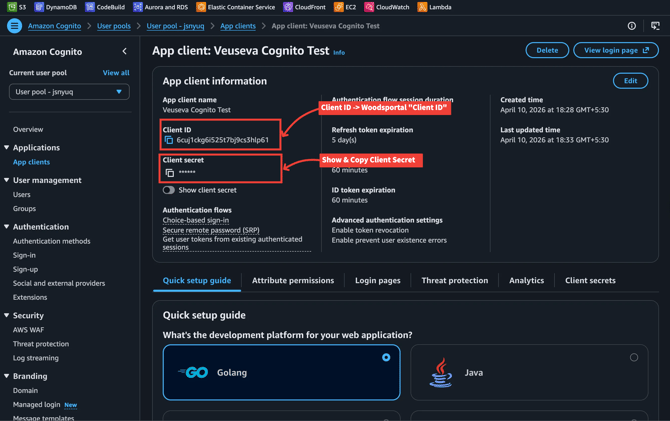The height and width of the screenshot is (421, 670).
Task: Open the Lambda shortcut icon
Action: pos(422,7)
